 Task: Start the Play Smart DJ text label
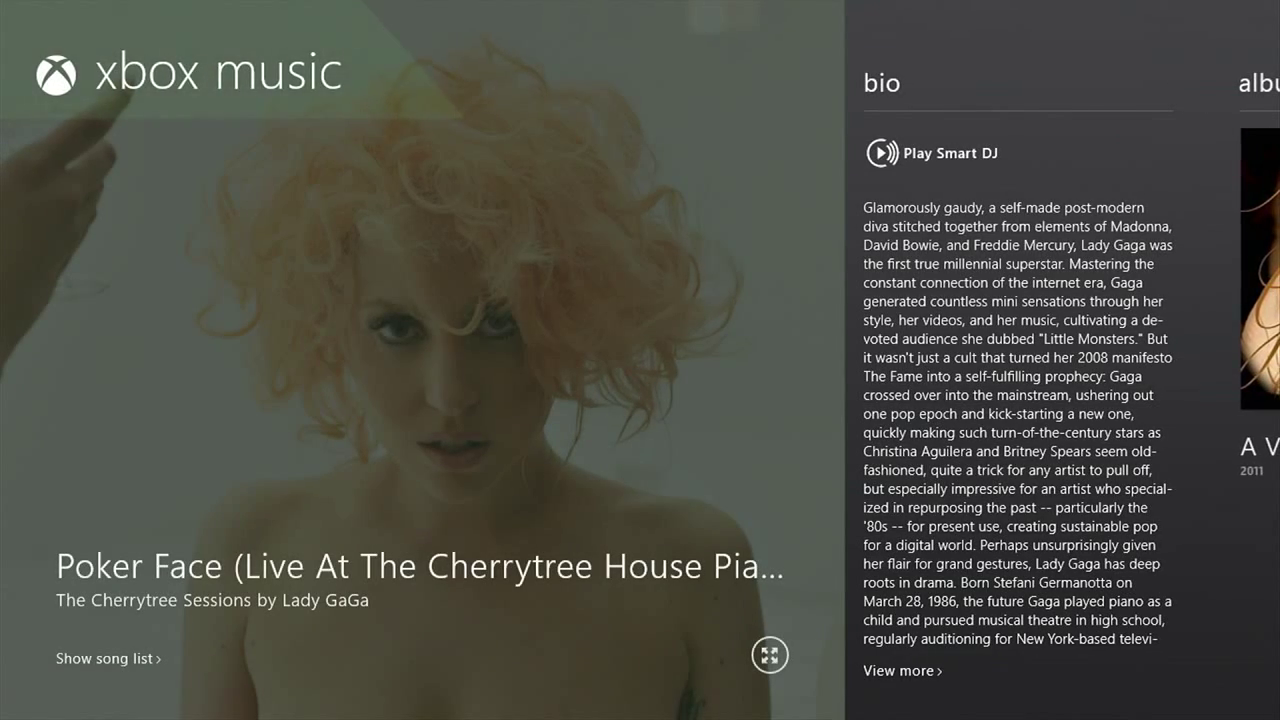tap(950, 153)
